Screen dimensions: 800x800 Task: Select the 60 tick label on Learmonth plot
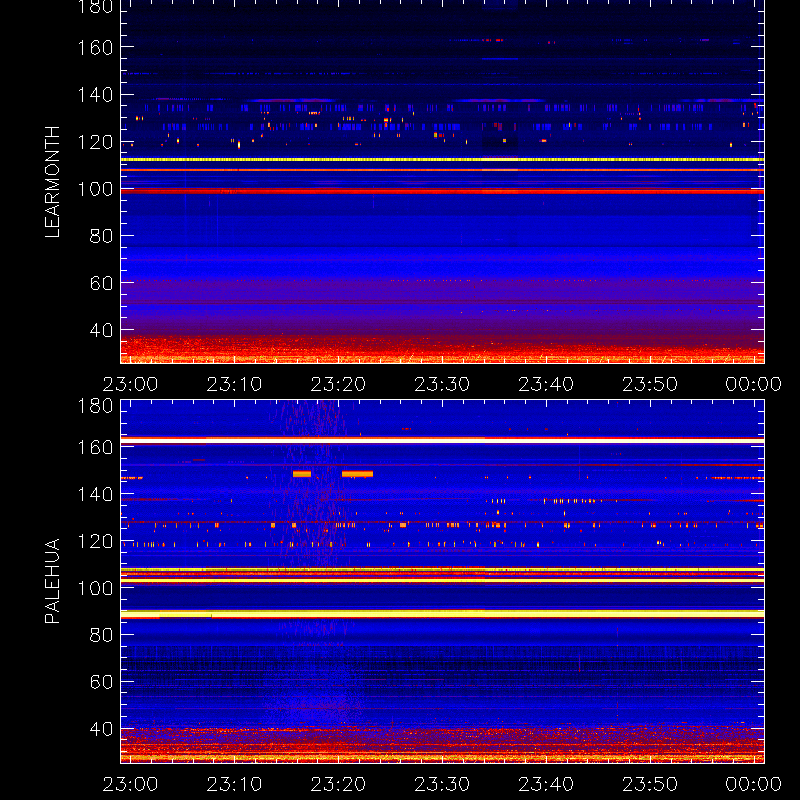coord(101,283)
